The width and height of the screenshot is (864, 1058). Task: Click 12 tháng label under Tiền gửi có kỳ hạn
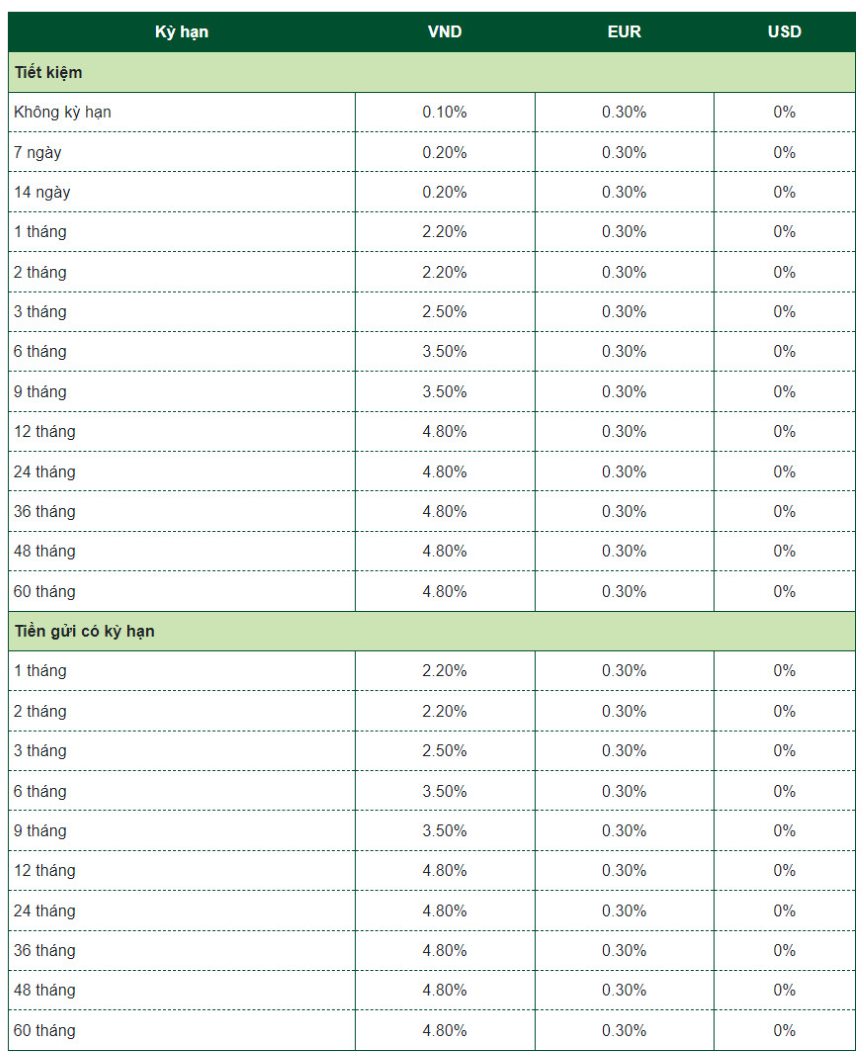pos(44,870)
